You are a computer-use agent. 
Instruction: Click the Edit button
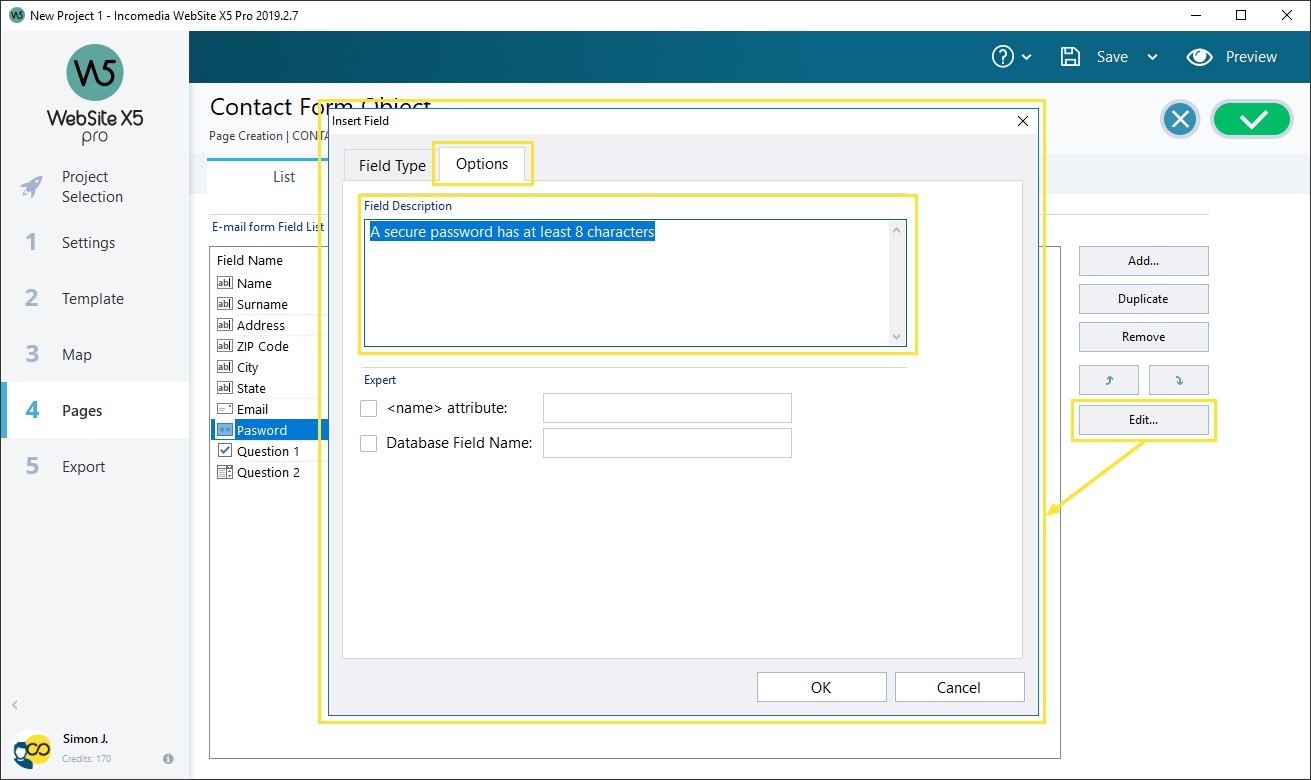1142,419
